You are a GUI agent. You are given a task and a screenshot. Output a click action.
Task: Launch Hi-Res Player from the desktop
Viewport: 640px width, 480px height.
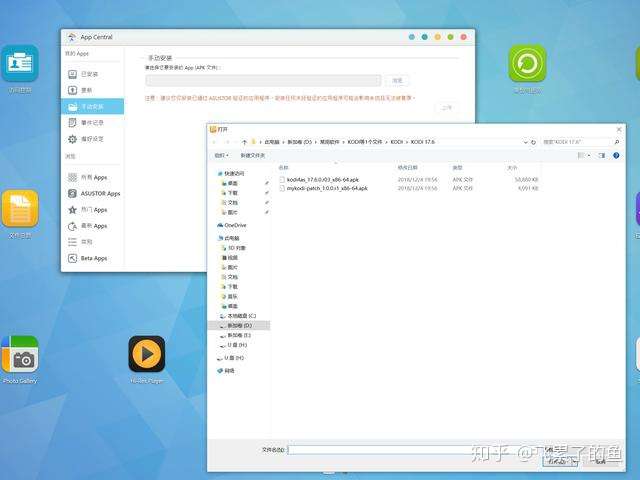(147, 354)
